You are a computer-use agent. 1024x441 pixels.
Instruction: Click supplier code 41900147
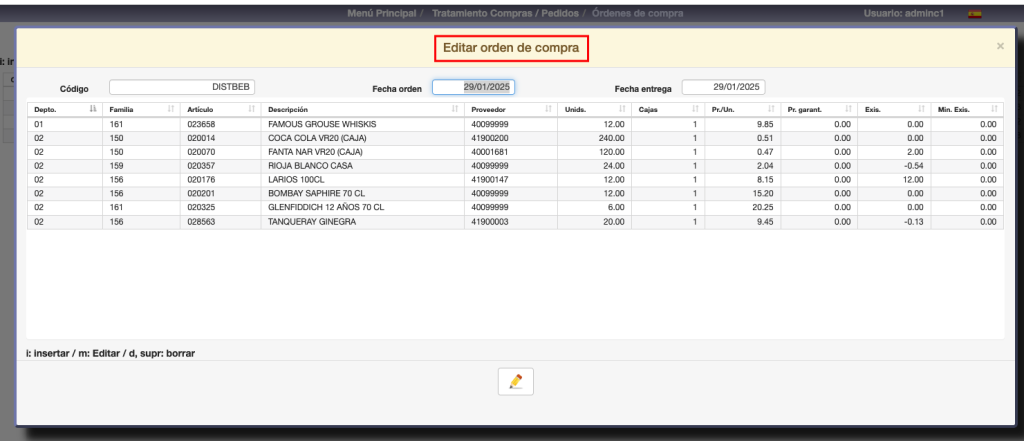[490, 180]
